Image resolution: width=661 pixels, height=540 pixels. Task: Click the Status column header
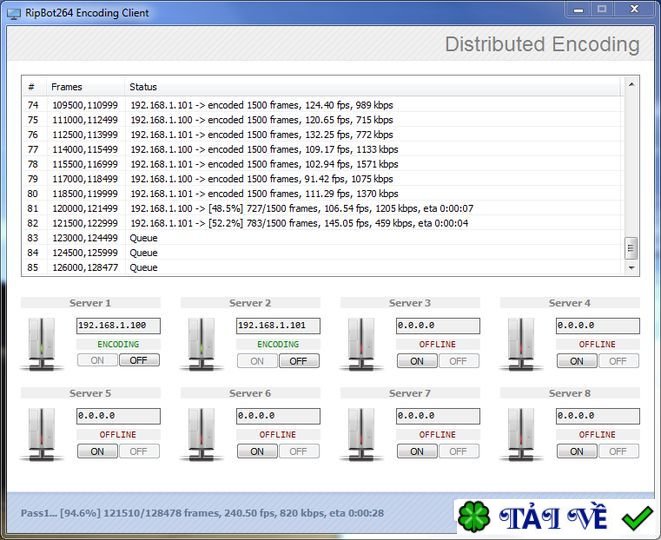pyautogui.click(x=373, y=87)
